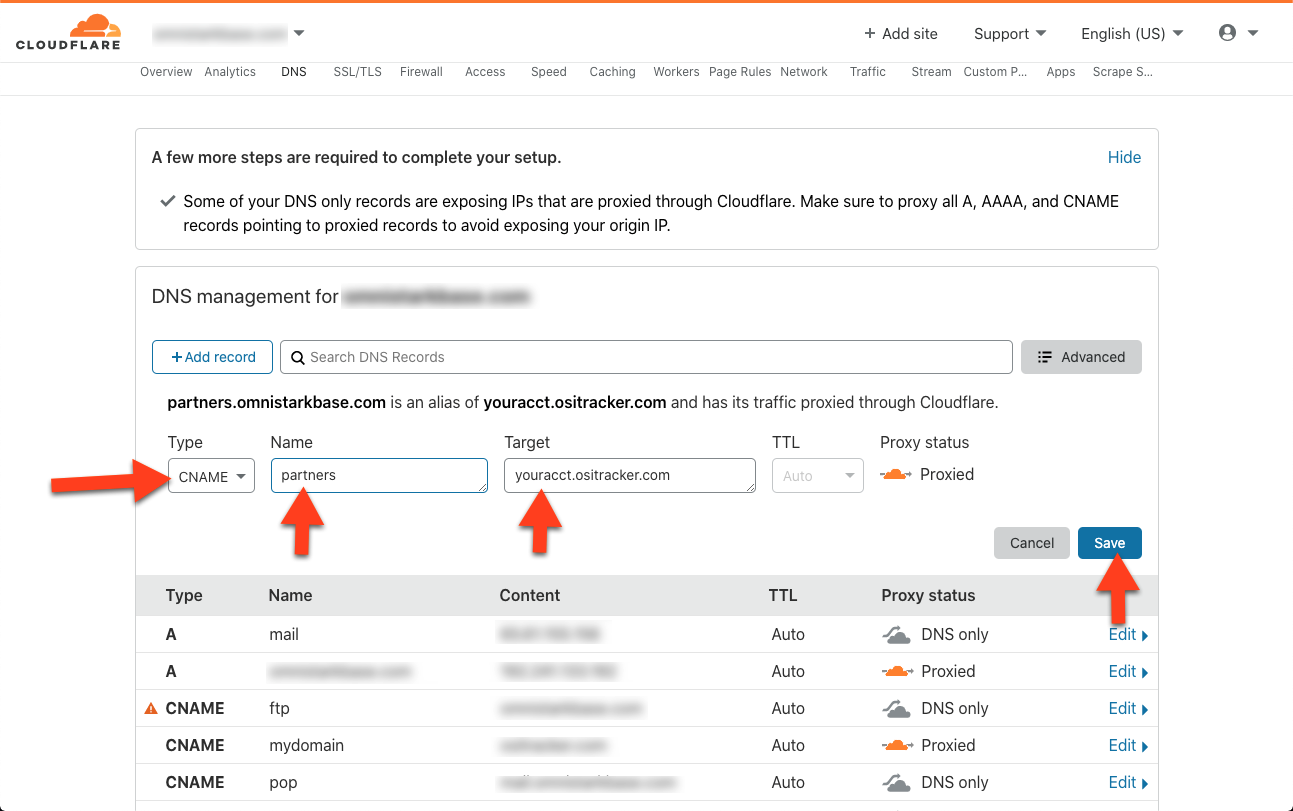1293x811 pixels.
Task: Open the Firewall tab
Action: click(x=421, y=72)
